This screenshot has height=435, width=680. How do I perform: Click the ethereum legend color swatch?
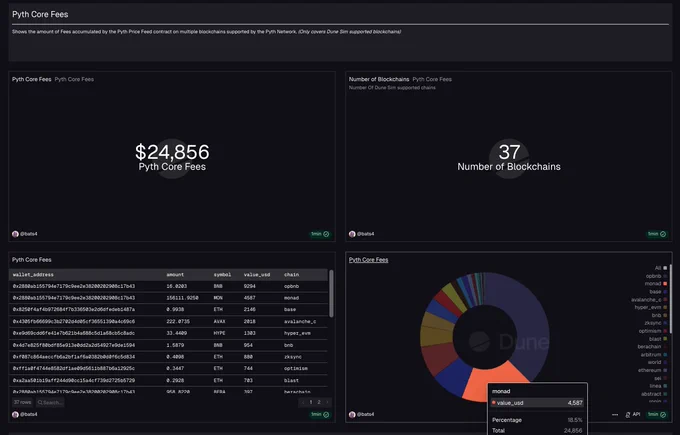point(665,370)
